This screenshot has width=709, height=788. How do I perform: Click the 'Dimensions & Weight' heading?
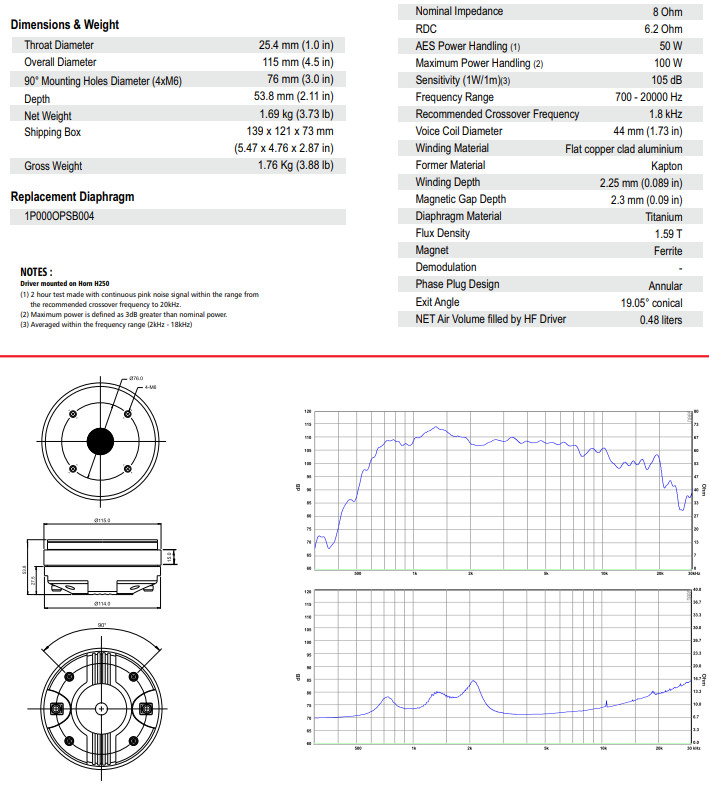(65, 25)
